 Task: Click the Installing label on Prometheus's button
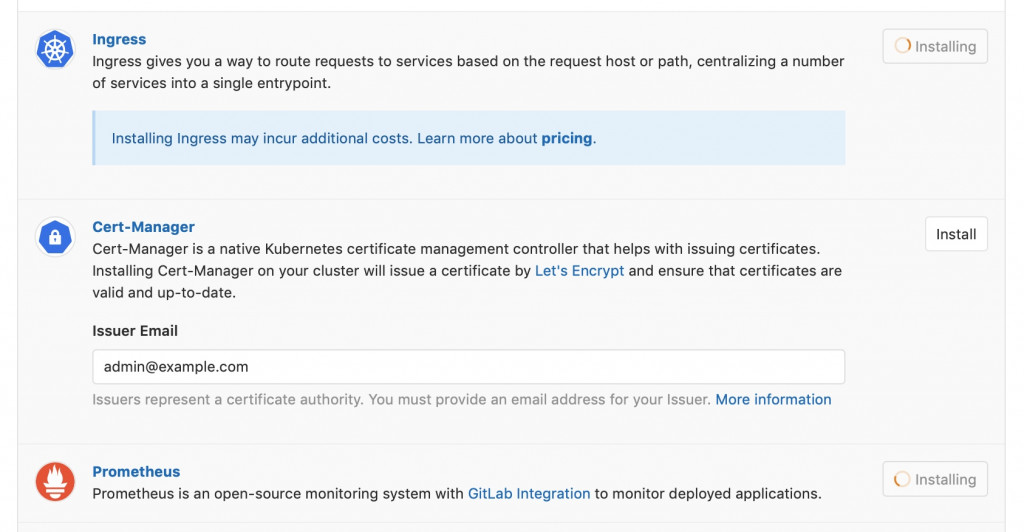coord(945,480)
